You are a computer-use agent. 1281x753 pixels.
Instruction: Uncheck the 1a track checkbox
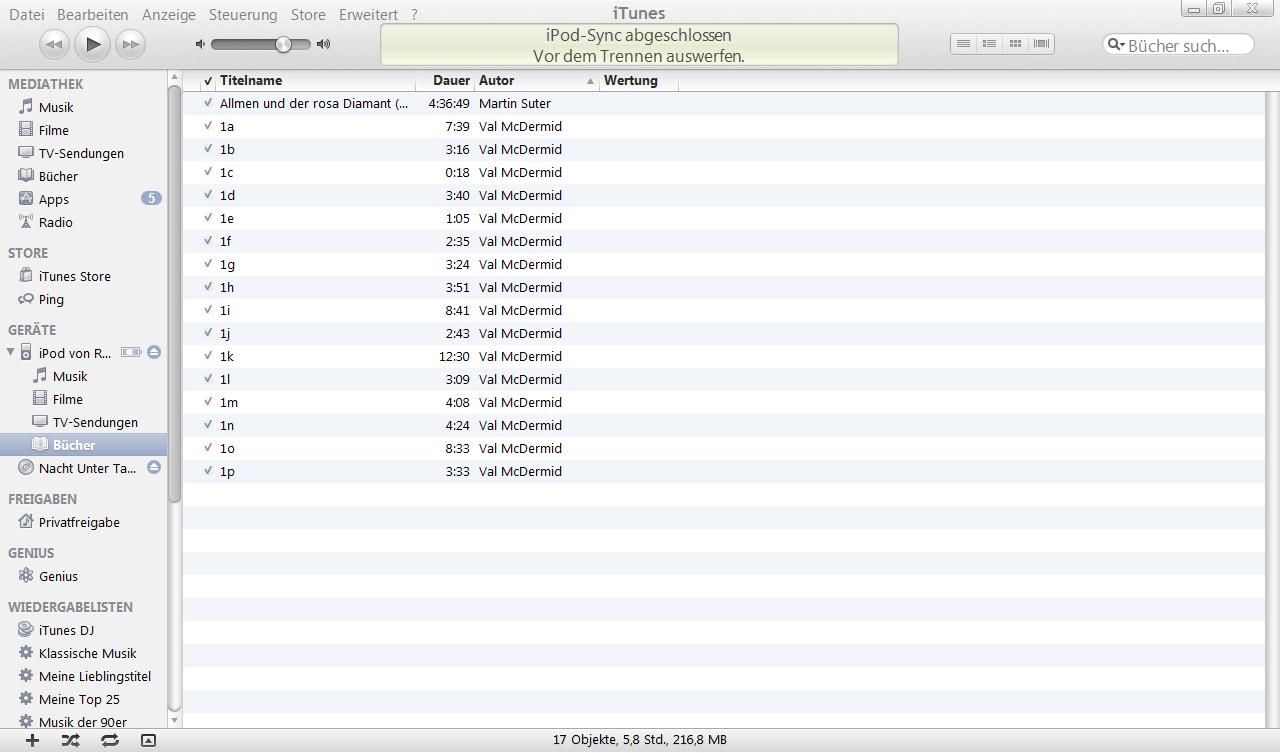tap(208, 126)
